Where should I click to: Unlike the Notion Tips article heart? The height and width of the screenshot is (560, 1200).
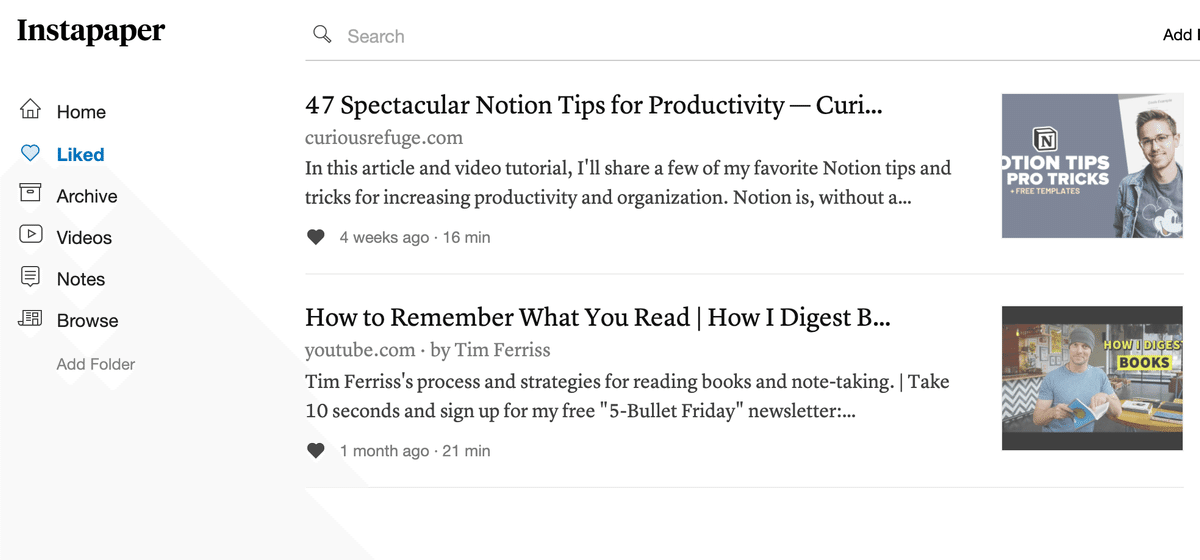pyautogui.click(x=316, y=237)
